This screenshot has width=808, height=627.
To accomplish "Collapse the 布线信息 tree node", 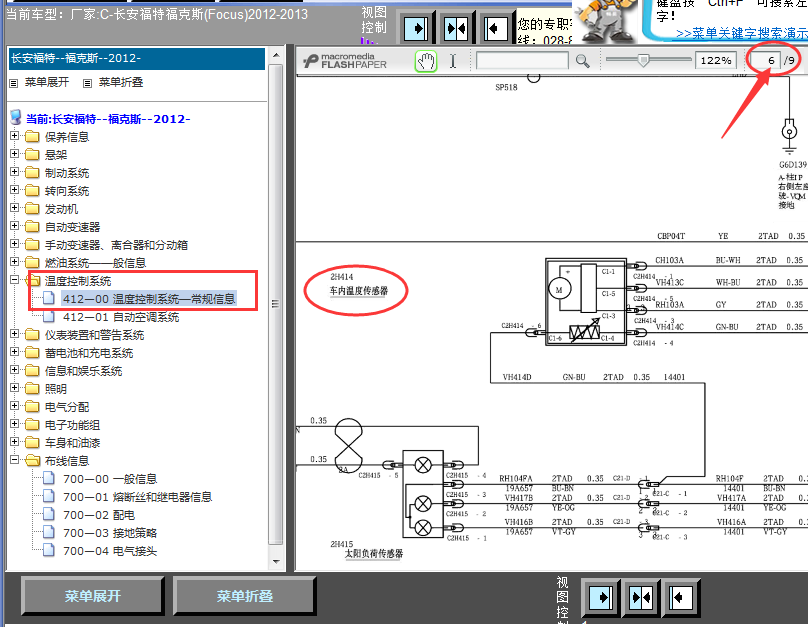I will pyautogui.click(x=14, y=460).
